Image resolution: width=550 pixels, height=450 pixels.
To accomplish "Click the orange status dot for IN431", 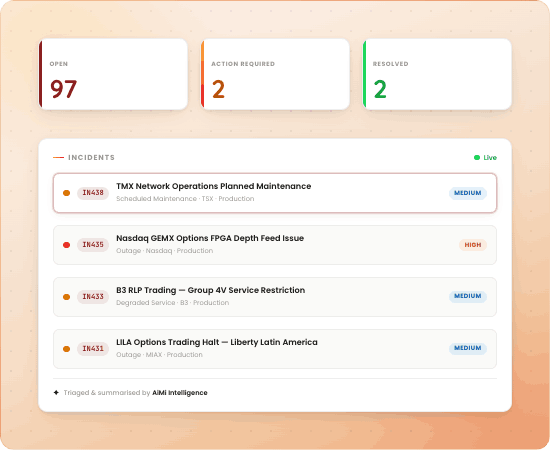I will point(66,349).
